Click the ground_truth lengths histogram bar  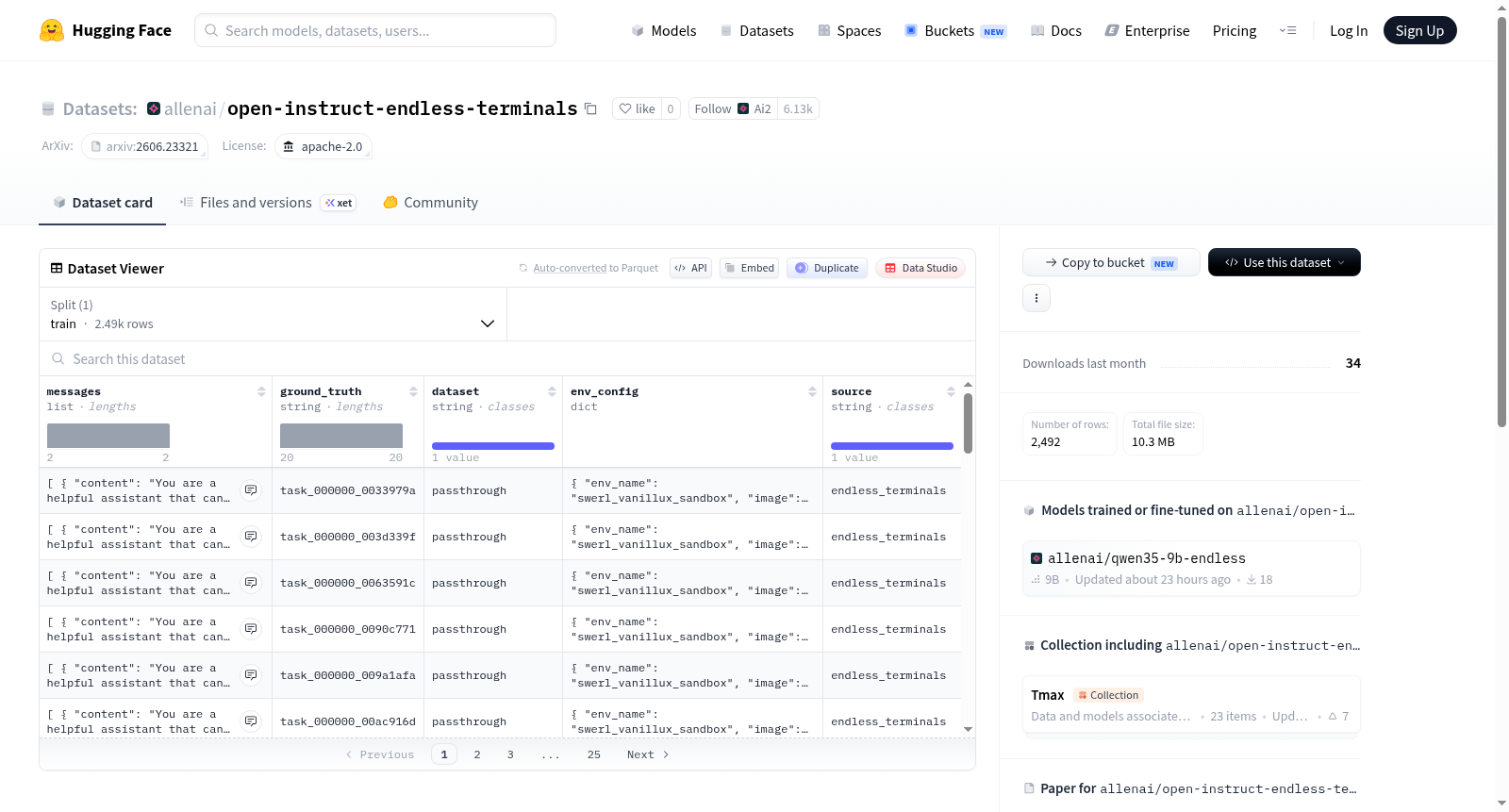tap(341, 436)
